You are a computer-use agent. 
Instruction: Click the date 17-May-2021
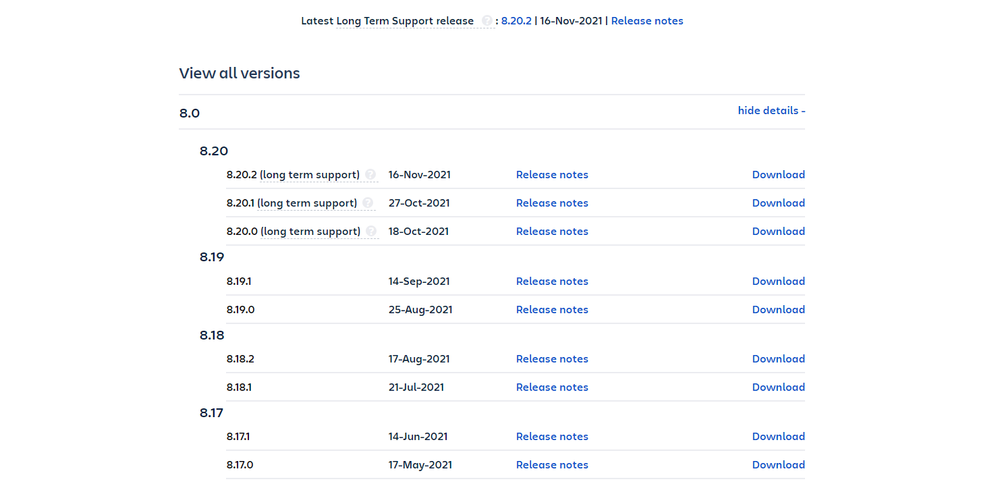click(420, 465)
